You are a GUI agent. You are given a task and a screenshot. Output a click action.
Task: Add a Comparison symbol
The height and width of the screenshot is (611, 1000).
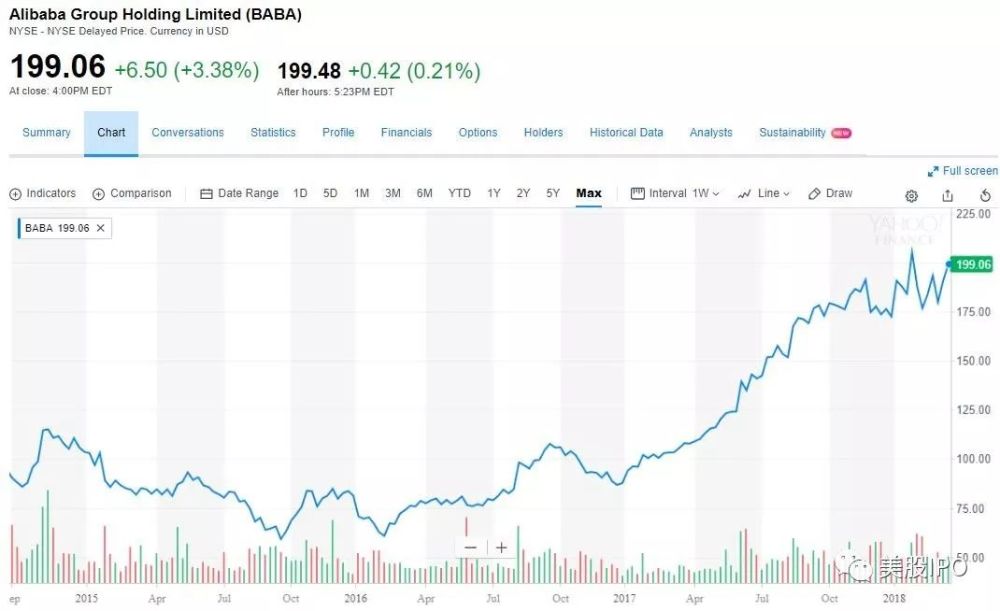coord(99,194)
